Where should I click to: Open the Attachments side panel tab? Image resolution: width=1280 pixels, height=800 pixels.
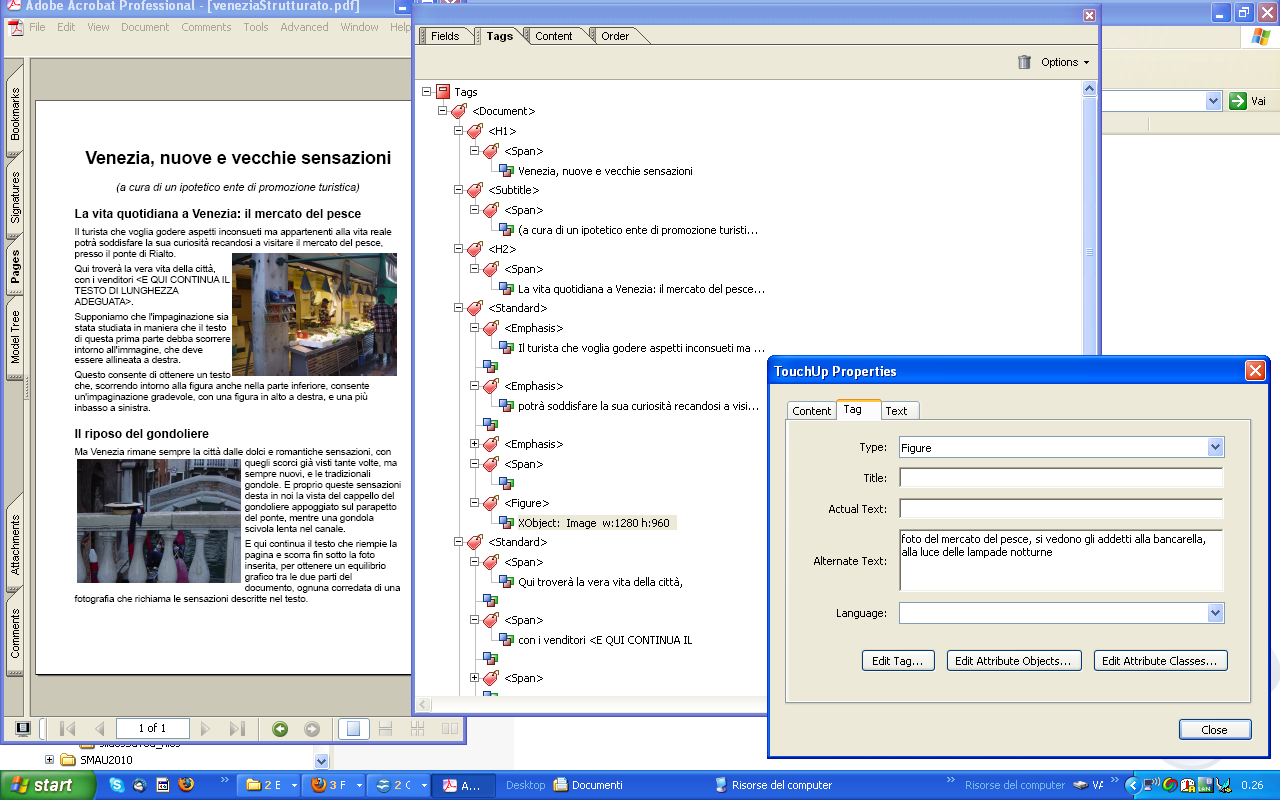click(15, 545)
